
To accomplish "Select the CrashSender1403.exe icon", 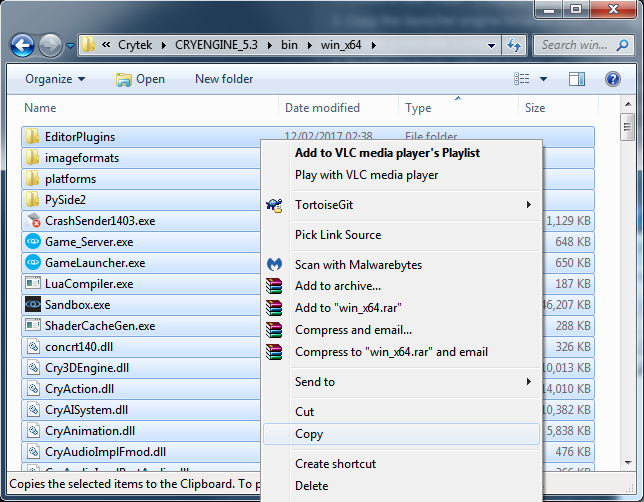I will 33,220.
